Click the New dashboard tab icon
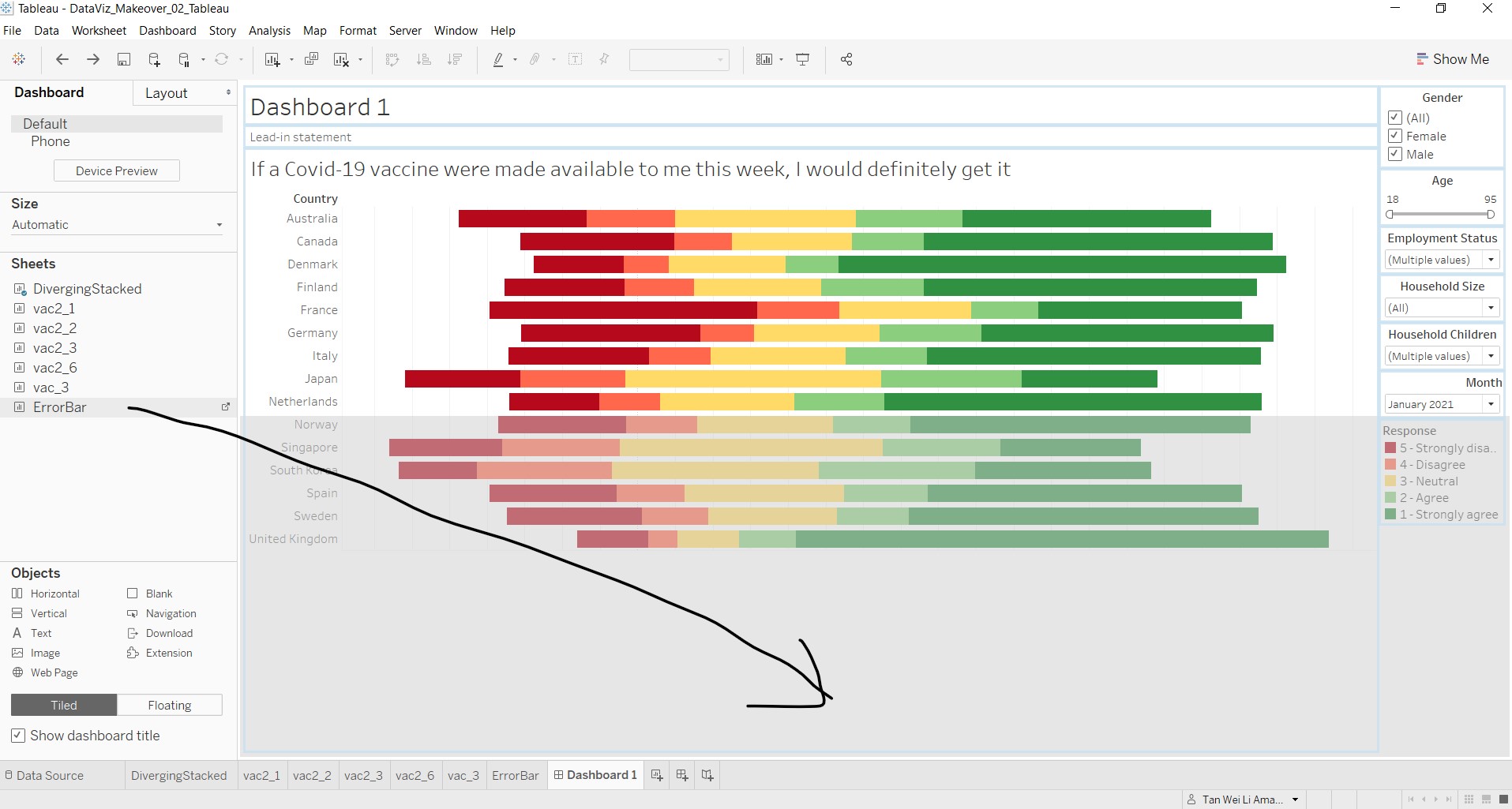The width and height of the screenshot is (1512, 809). point(682,775)
